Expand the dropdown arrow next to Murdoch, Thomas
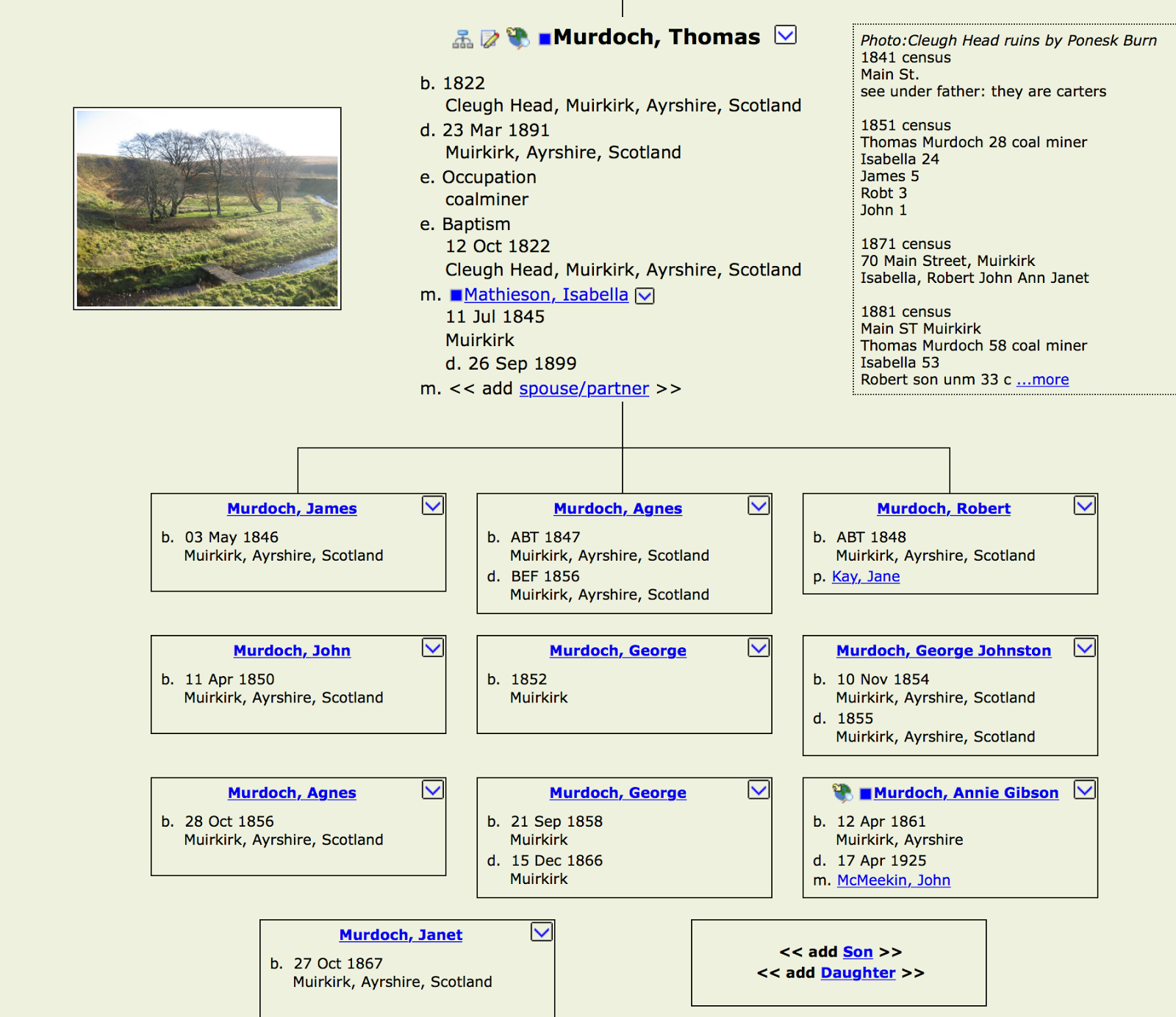 pyautogui.click(x=786, y=35)
